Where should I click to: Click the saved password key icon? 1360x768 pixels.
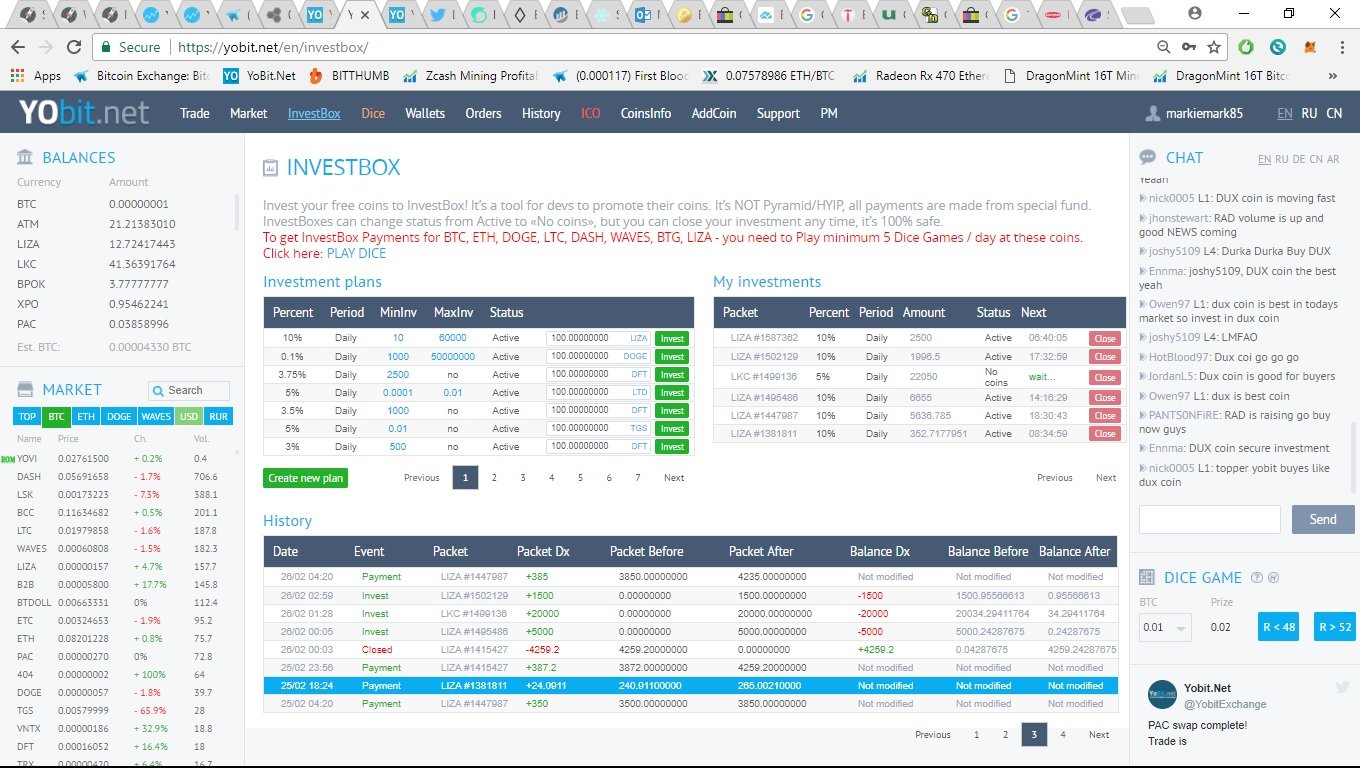pyautogui.click(x=1189, y=47)
